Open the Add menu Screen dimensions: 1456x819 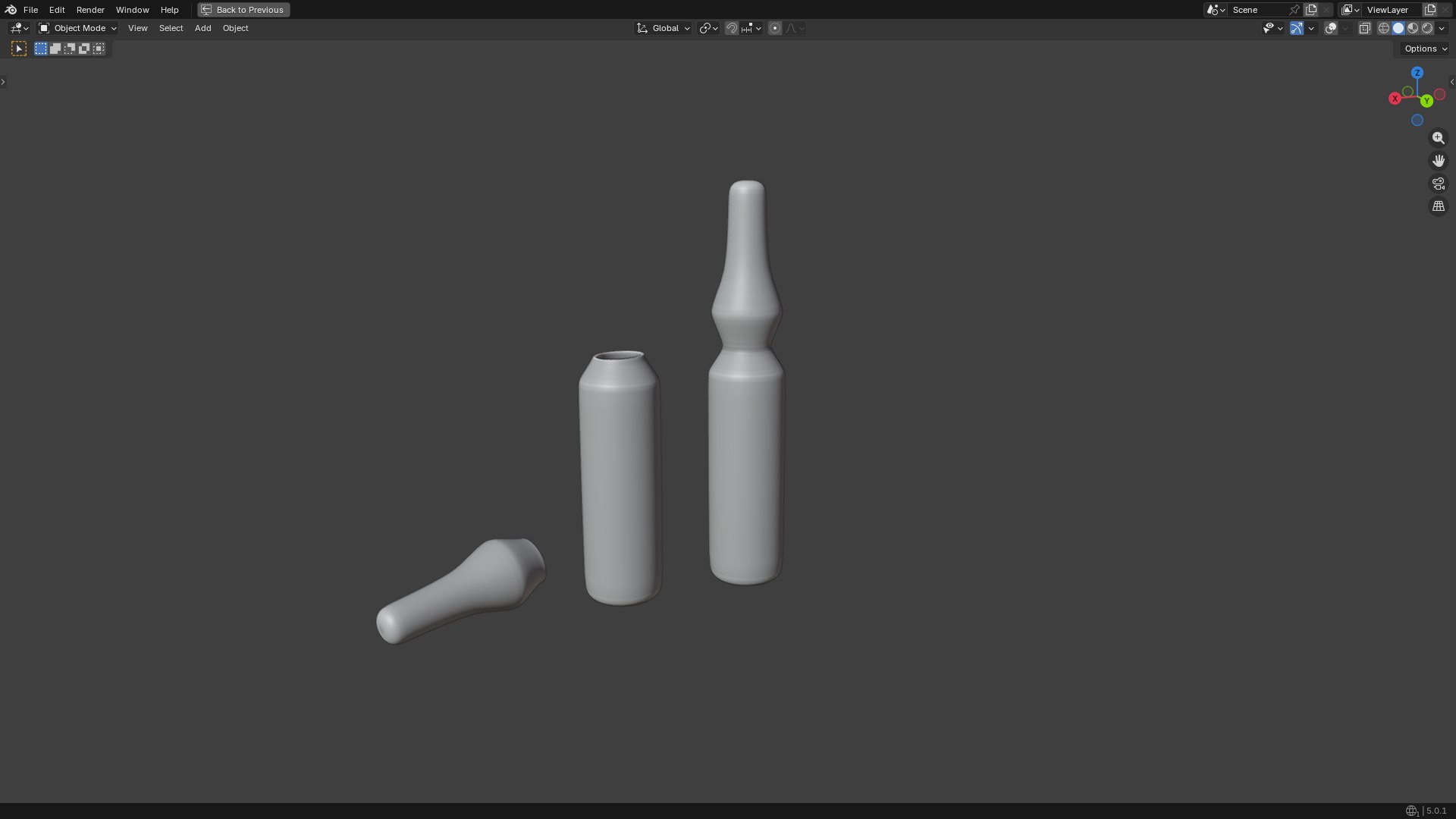pyautogui.click(x=202, y=28)
